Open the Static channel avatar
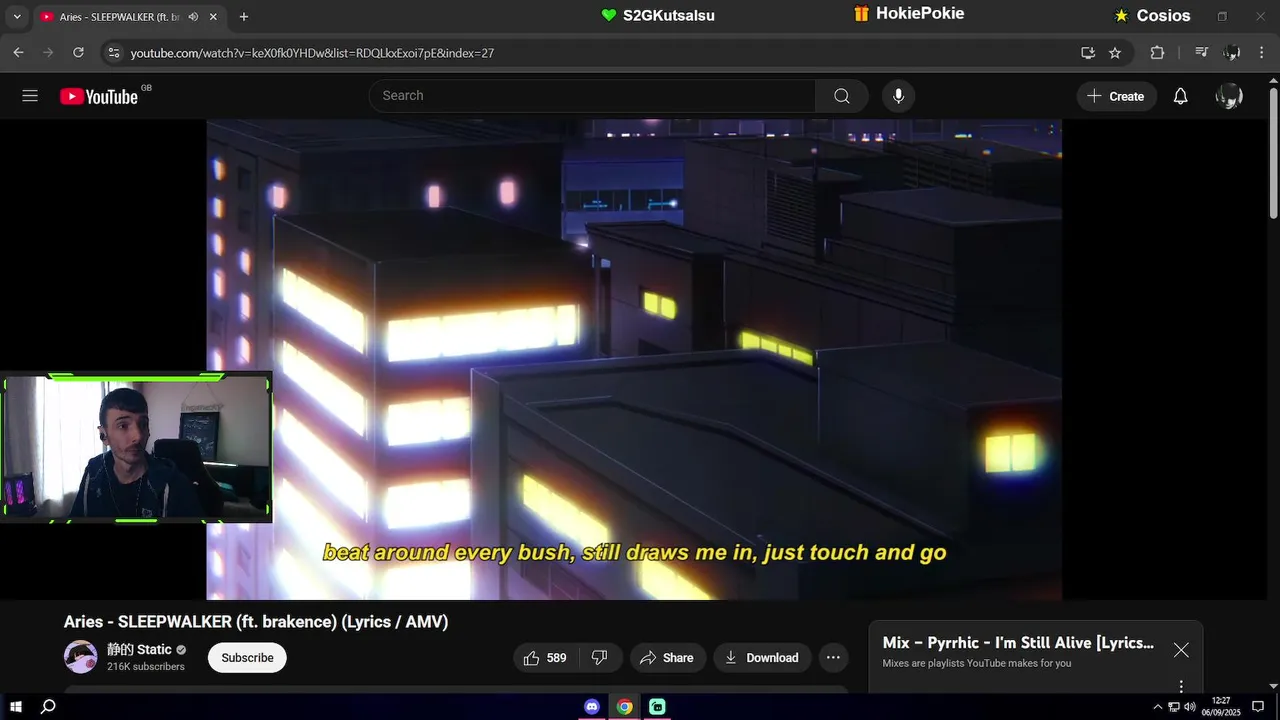Viewport: 1280px width, 720px height. point(81,657)
